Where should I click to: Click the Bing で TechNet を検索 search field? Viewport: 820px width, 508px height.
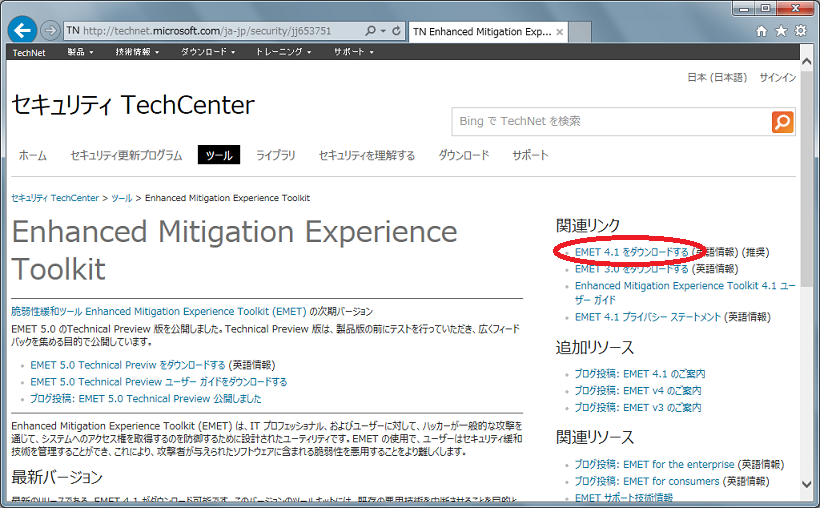pos(610,121)
